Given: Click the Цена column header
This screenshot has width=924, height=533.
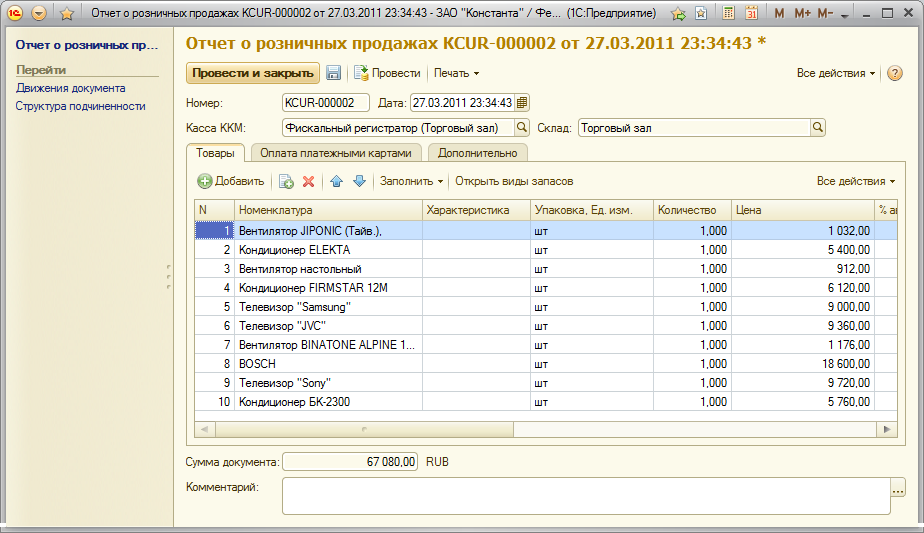Looking at the screenshot, I should click(802, 210).
